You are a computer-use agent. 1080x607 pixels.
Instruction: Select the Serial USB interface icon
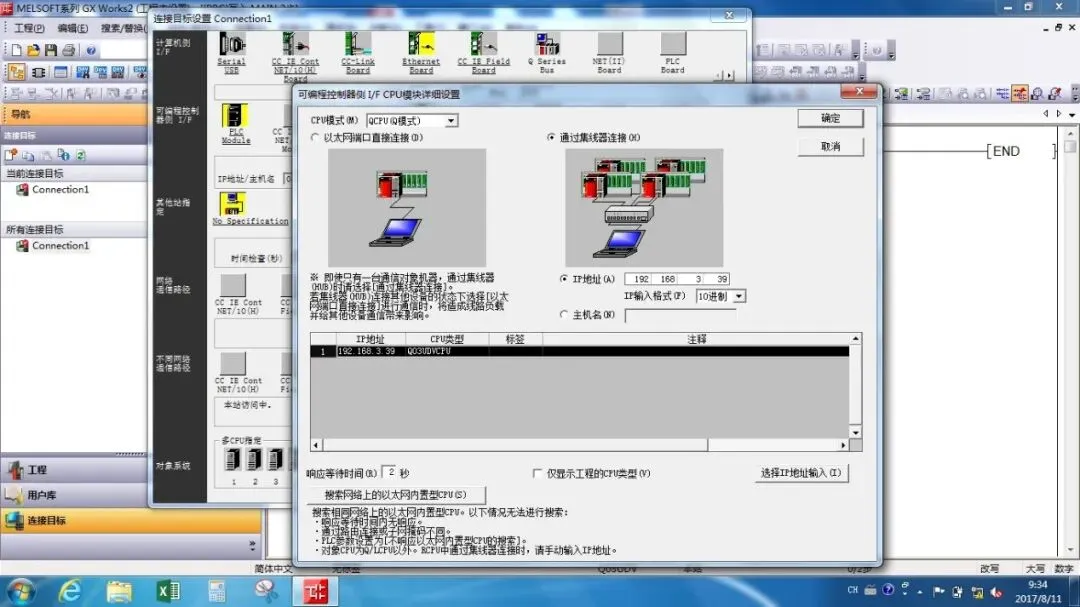[232, 45]
